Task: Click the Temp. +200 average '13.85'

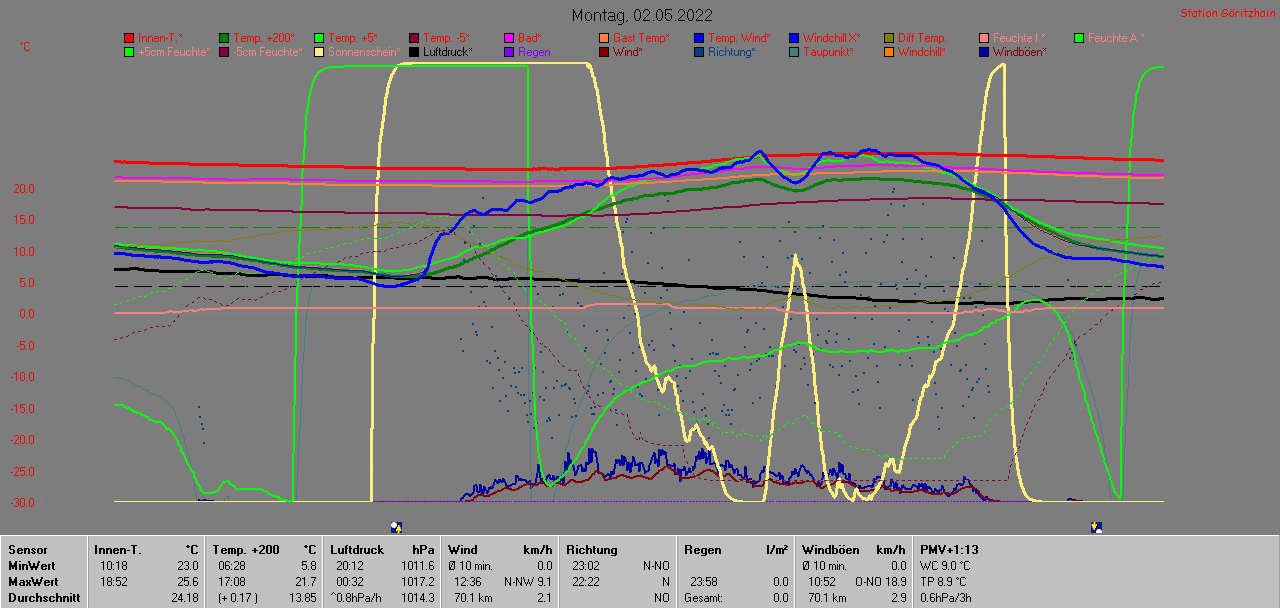Action: click(x=301, y=598)
